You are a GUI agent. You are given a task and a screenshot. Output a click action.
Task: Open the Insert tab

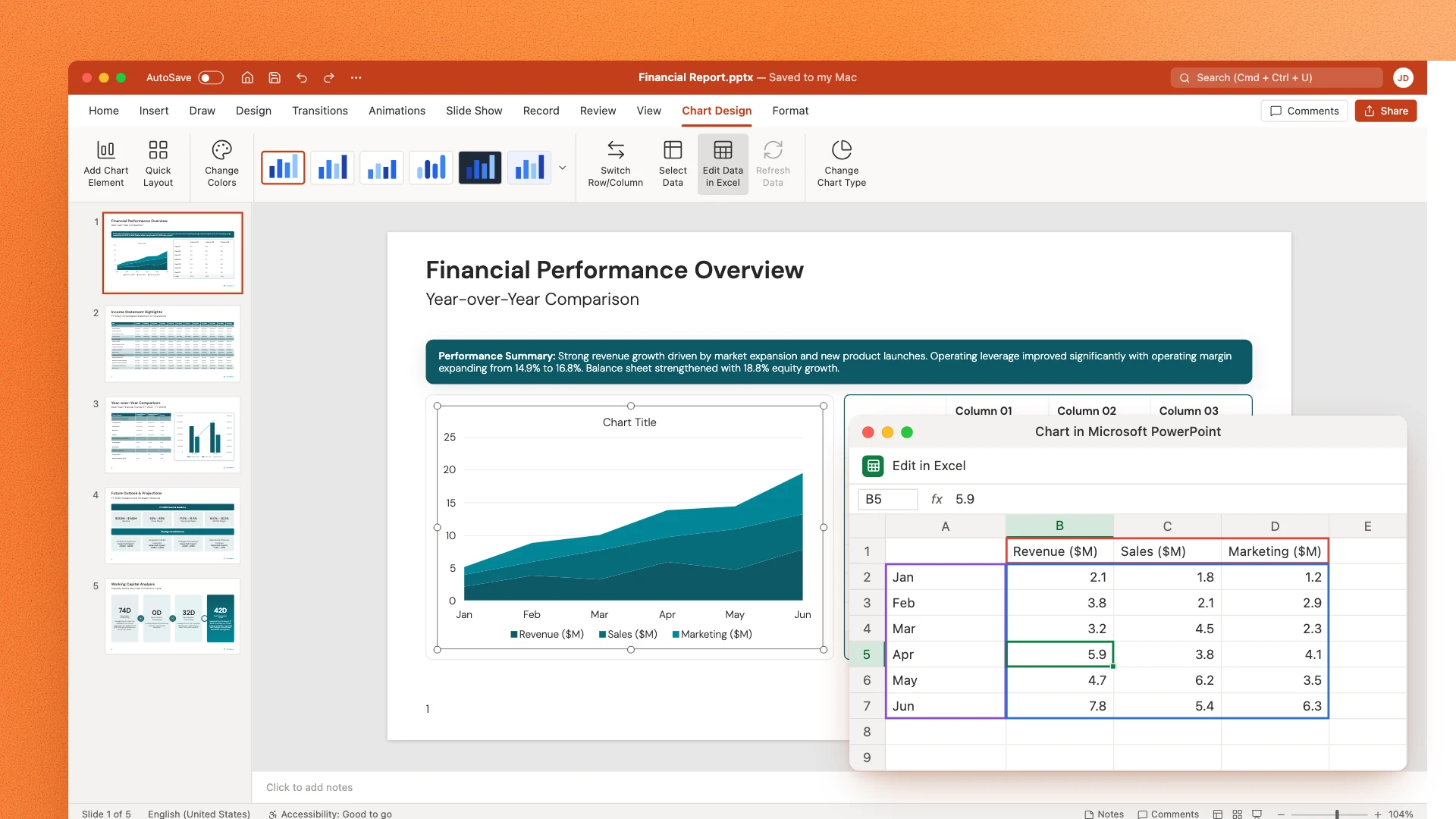point(154,111)
